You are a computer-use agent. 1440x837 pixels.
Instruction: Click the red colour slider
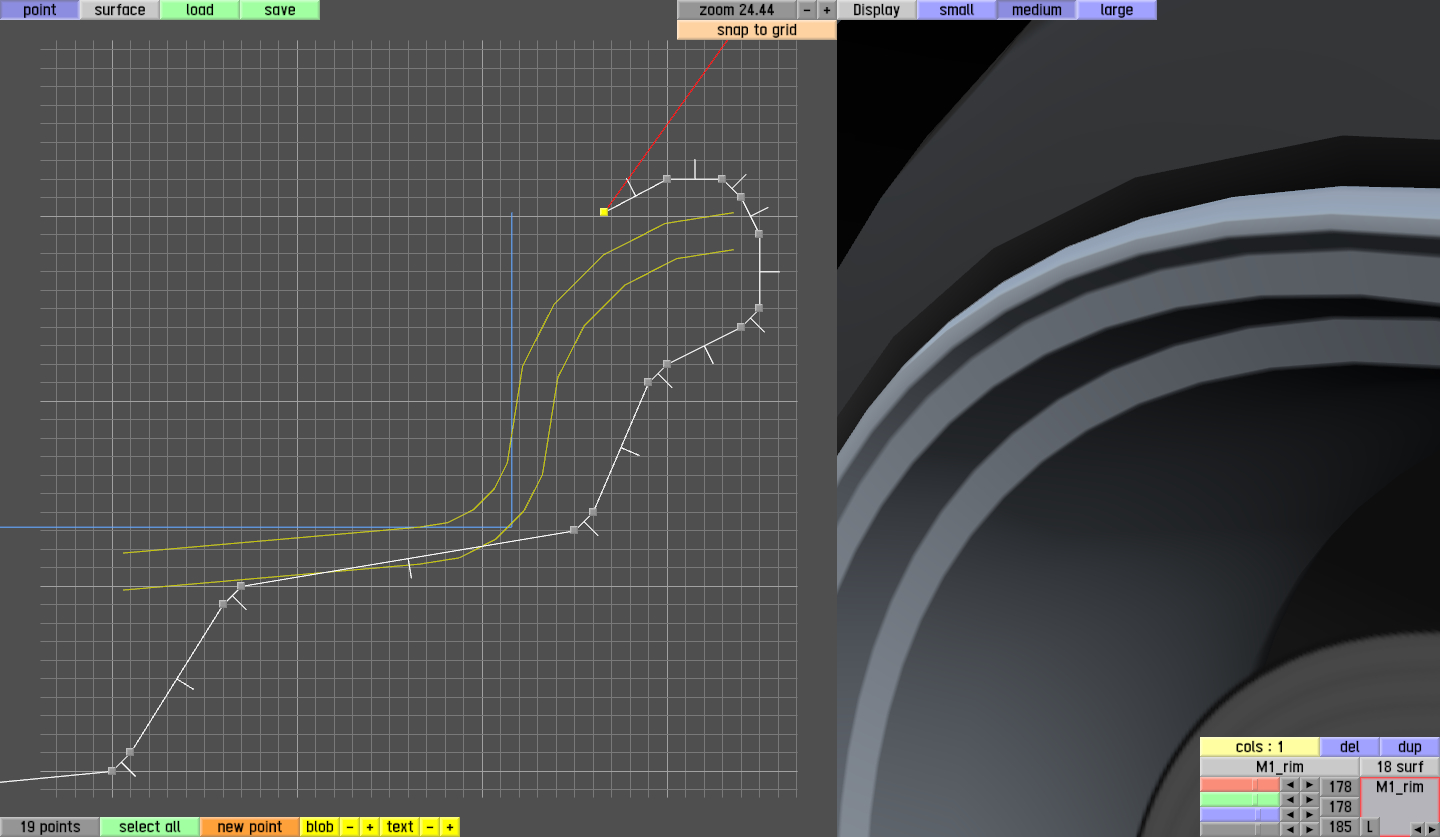pyautogui.click(x=1240, y=785)
